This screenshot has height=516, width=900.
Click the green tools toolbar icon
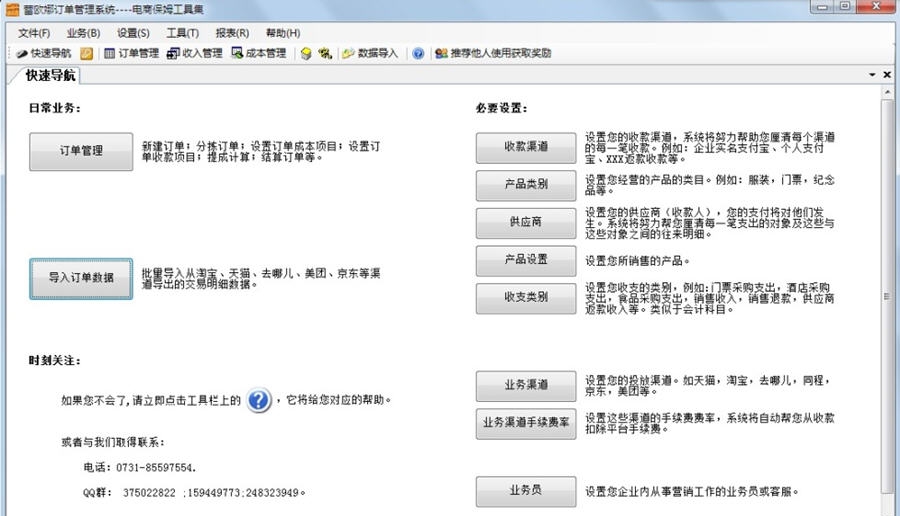(x=325, y=53)
